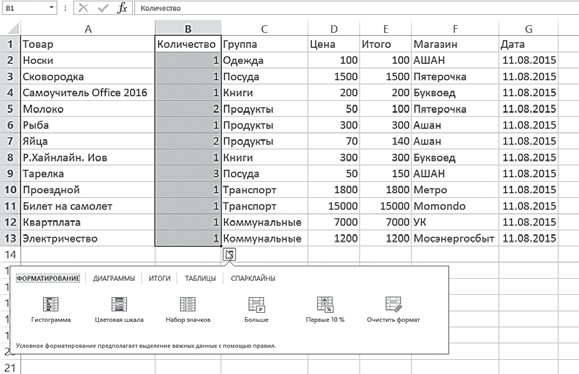
Task: Choose the Набор значков icon set
Action: pos(188,310)
